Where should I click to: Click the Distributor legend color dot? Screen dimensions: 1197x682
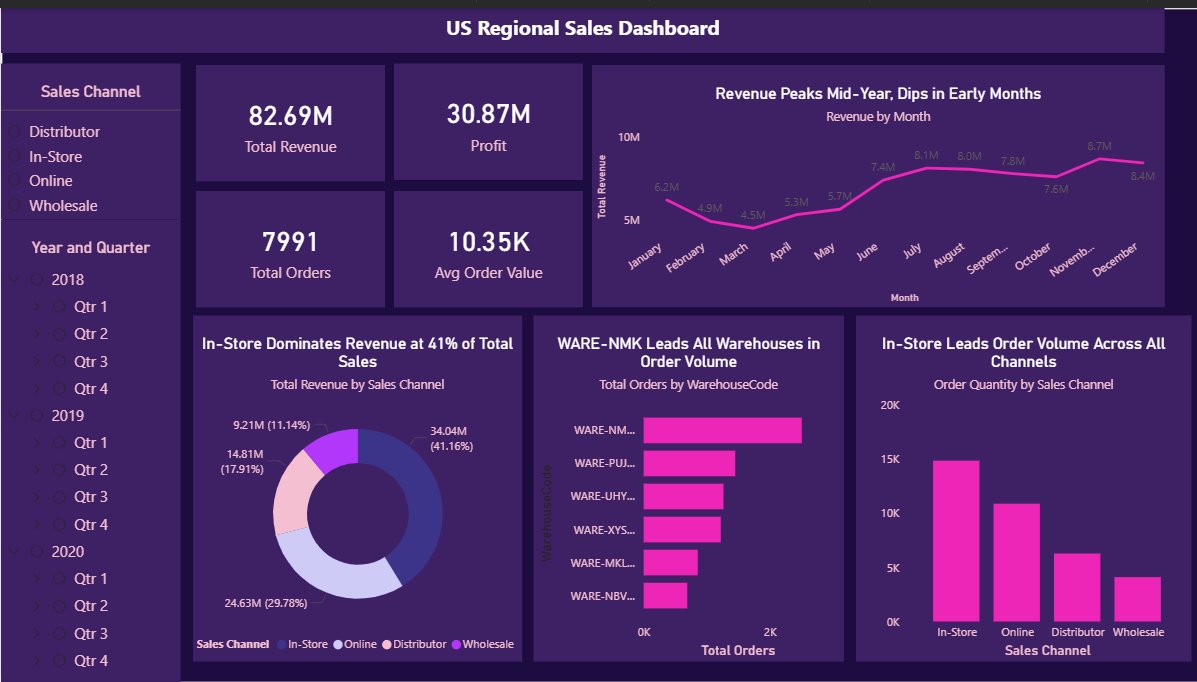pos(387,645)
